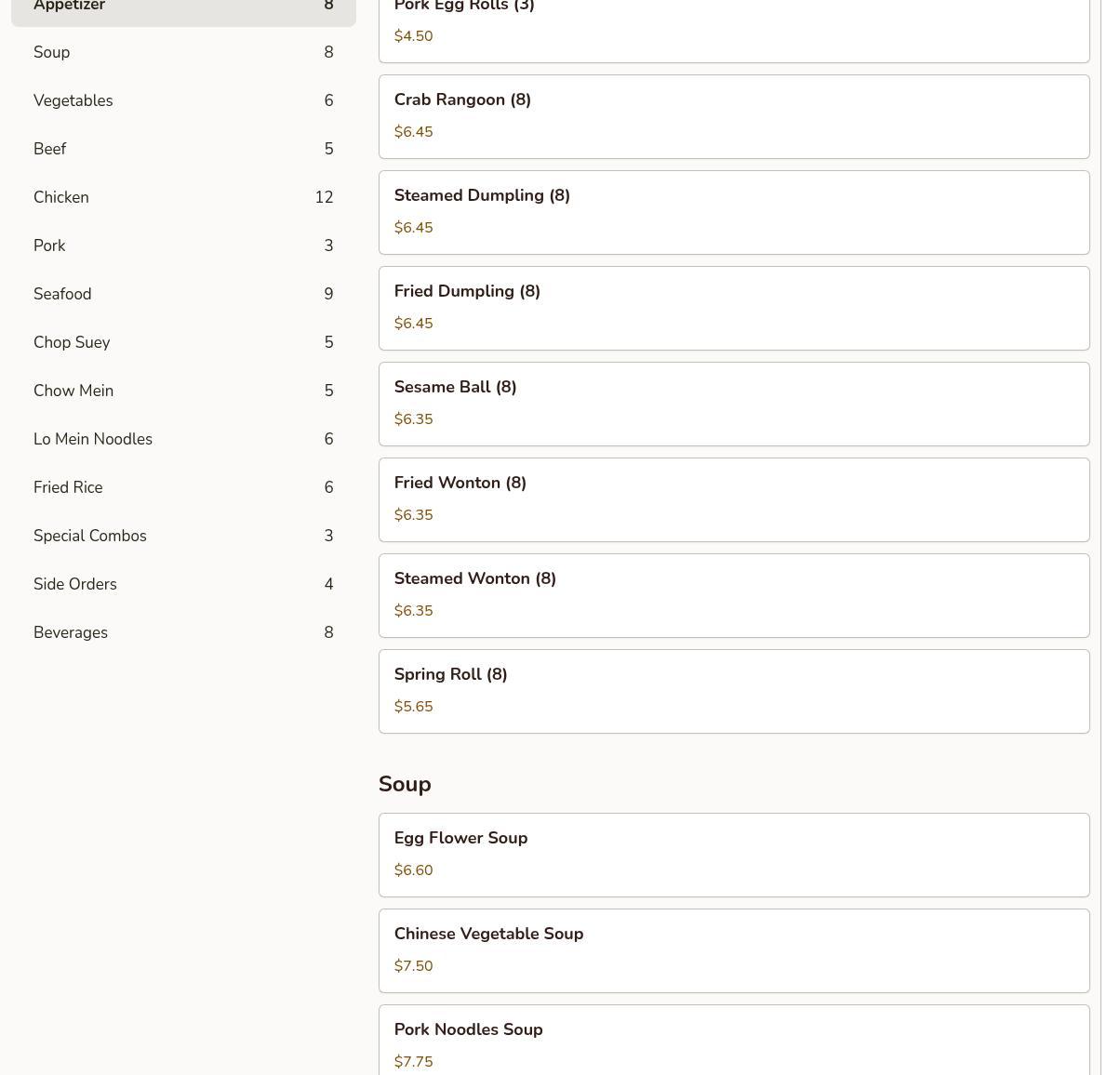Open Lo Mein Noodles category
The width and height of the screenshot is (1120, 1075).
(183, 439)
